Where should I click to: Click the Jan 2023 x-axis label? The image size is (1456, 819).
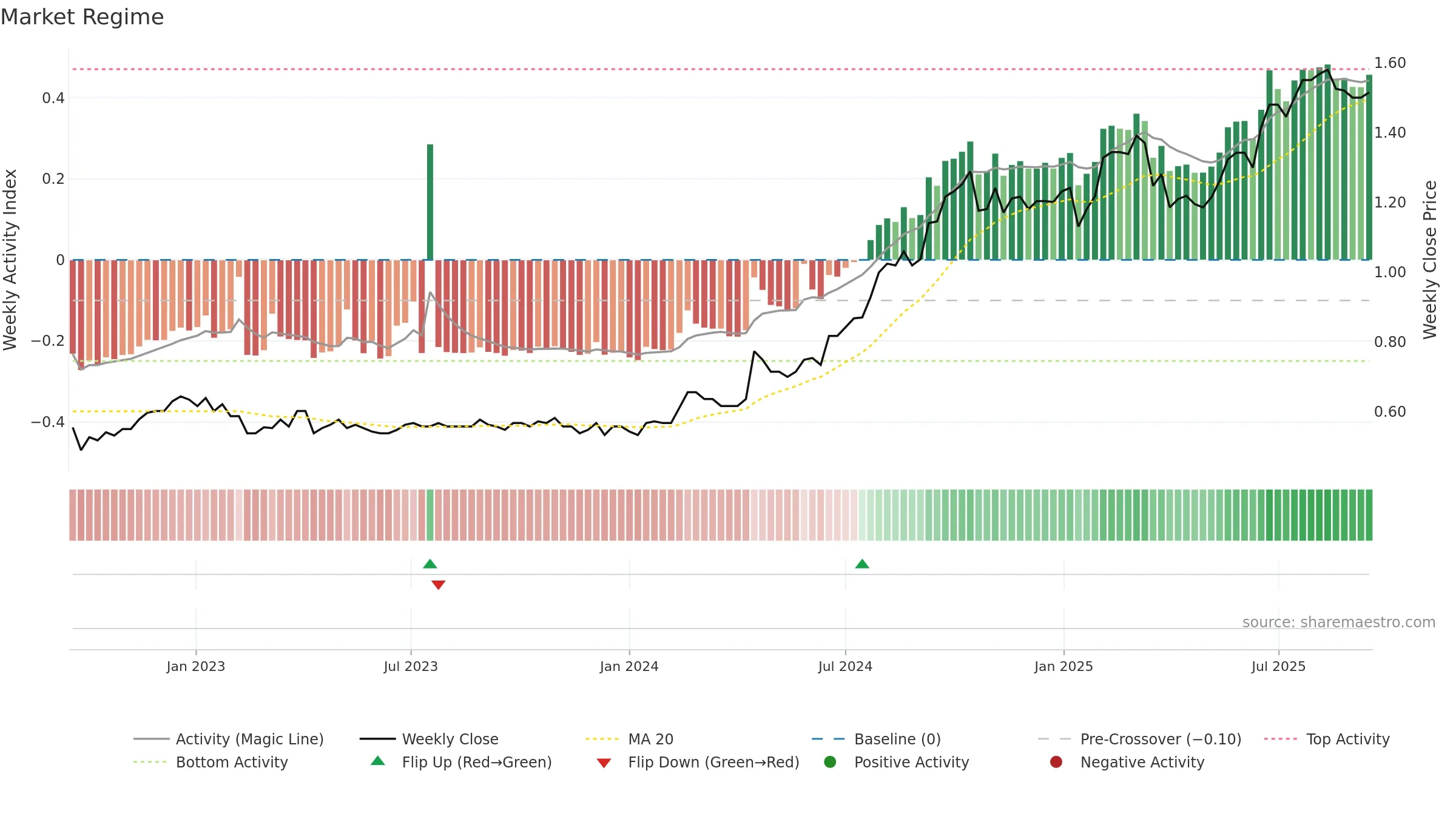(x=196, y=666)
